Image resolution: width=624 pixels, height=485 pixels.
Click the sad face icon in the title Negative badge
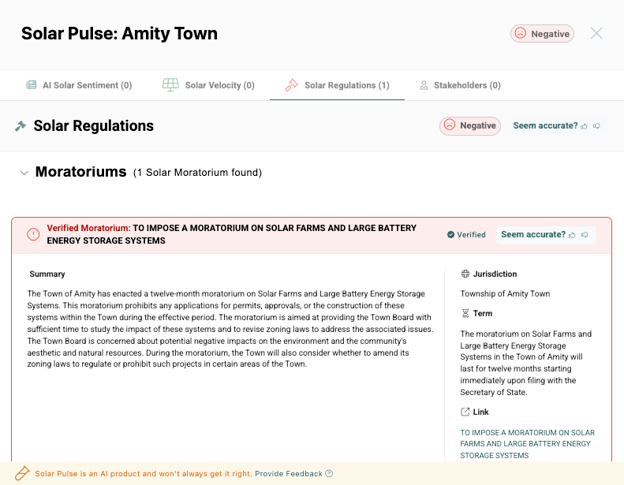[520, 33]
